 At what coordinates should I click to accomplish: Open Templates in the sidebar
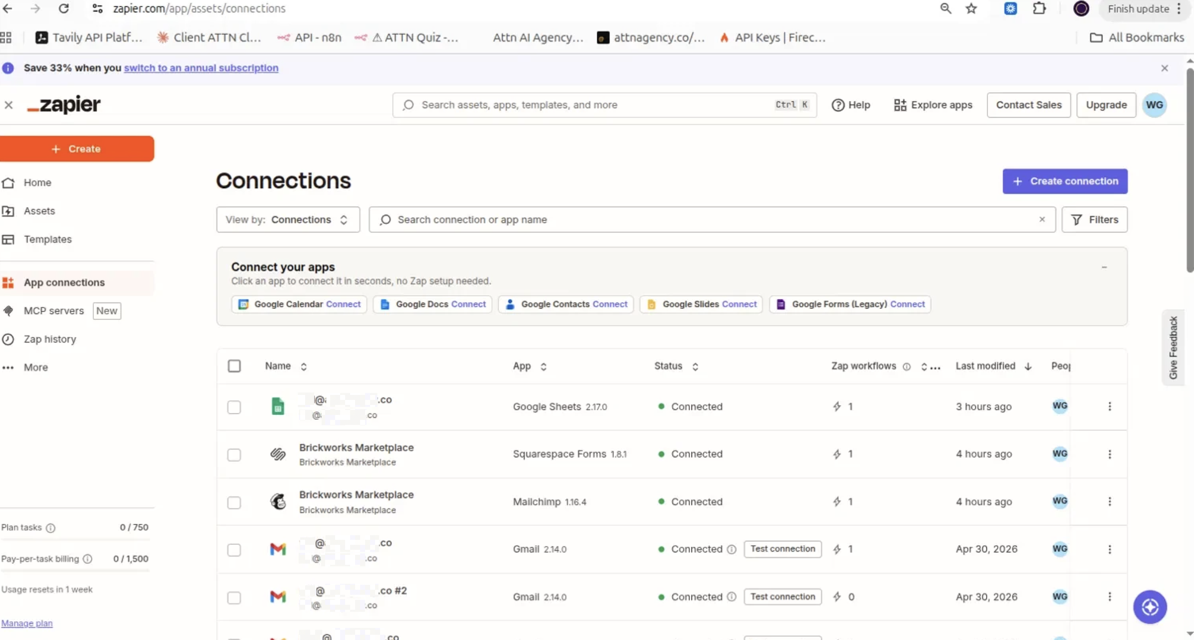click(x=47, y=239)
